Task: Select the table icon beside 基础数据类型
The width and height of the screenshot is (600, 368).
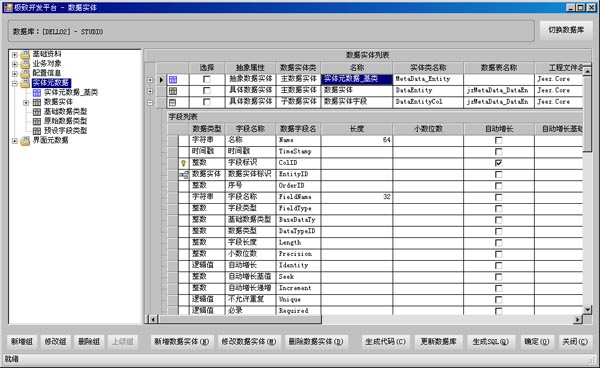Action: click(x=37, y=112)
